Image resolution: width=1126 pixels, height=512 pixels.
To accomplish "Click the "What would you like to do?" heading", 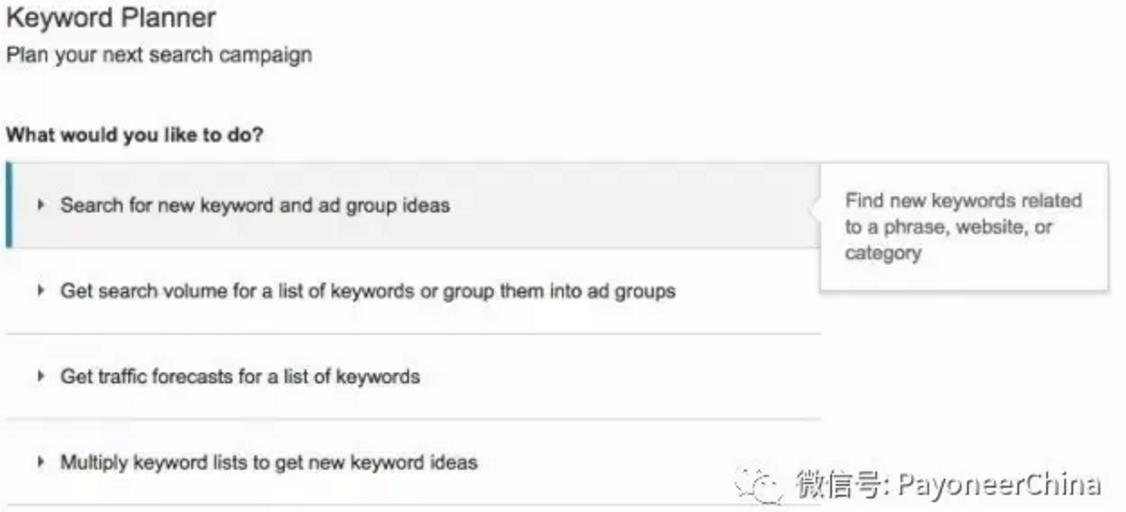I will pos(134,135).
